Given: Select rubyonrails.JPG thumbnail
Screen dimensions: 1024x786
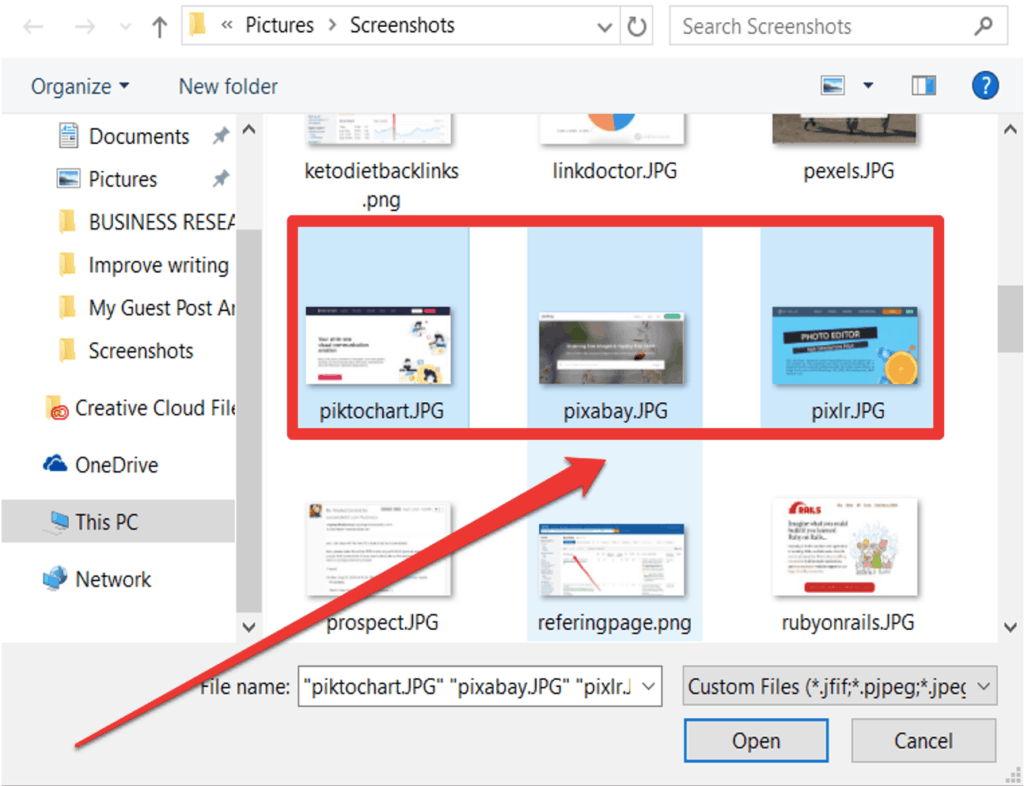Looking at the screenshot, I should point(845,547).
